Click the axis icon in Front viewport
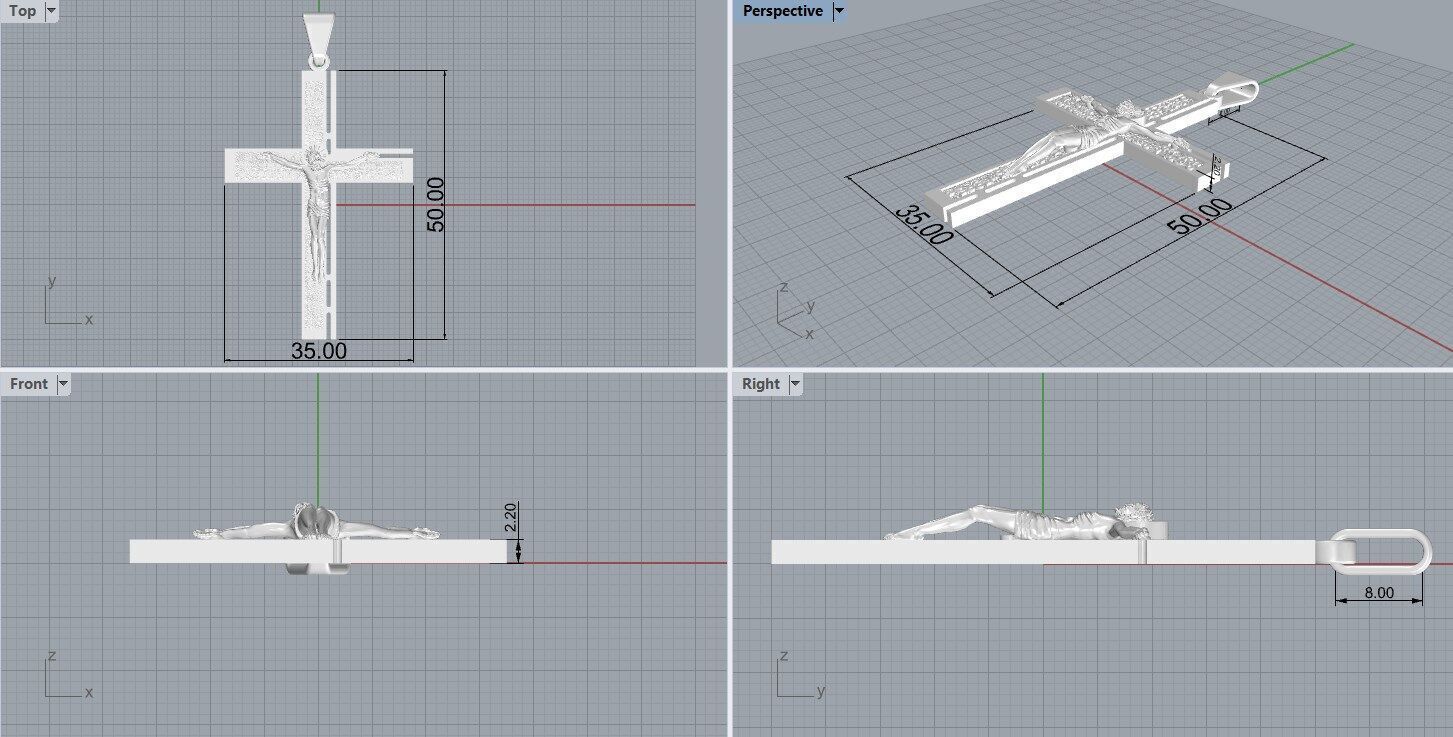Screen dimensions: 1453x737 click(66, 674)
